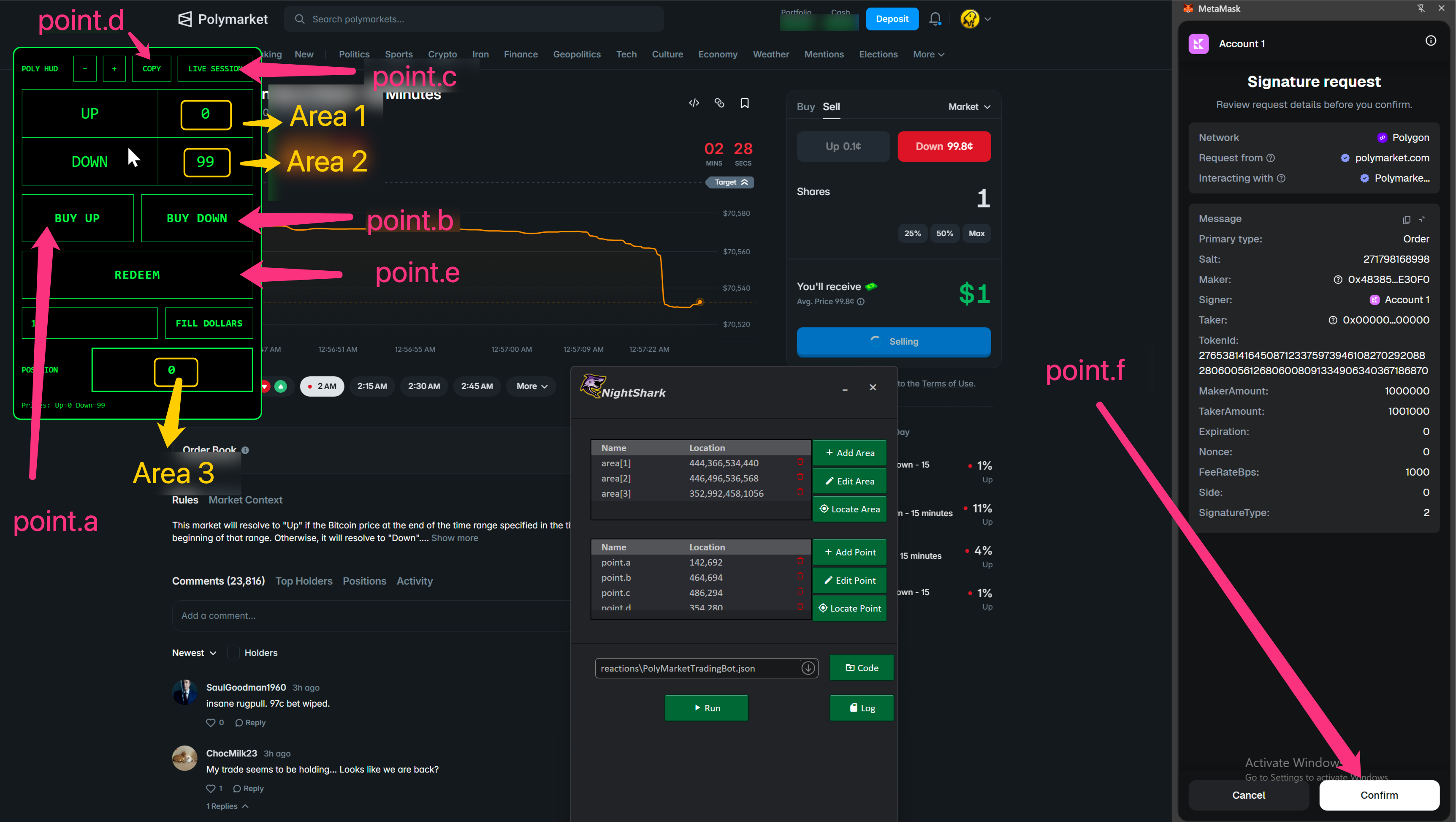Delete area[3] using its red trash icon
The image size is (1456, 822).
[x=800, y=493]
